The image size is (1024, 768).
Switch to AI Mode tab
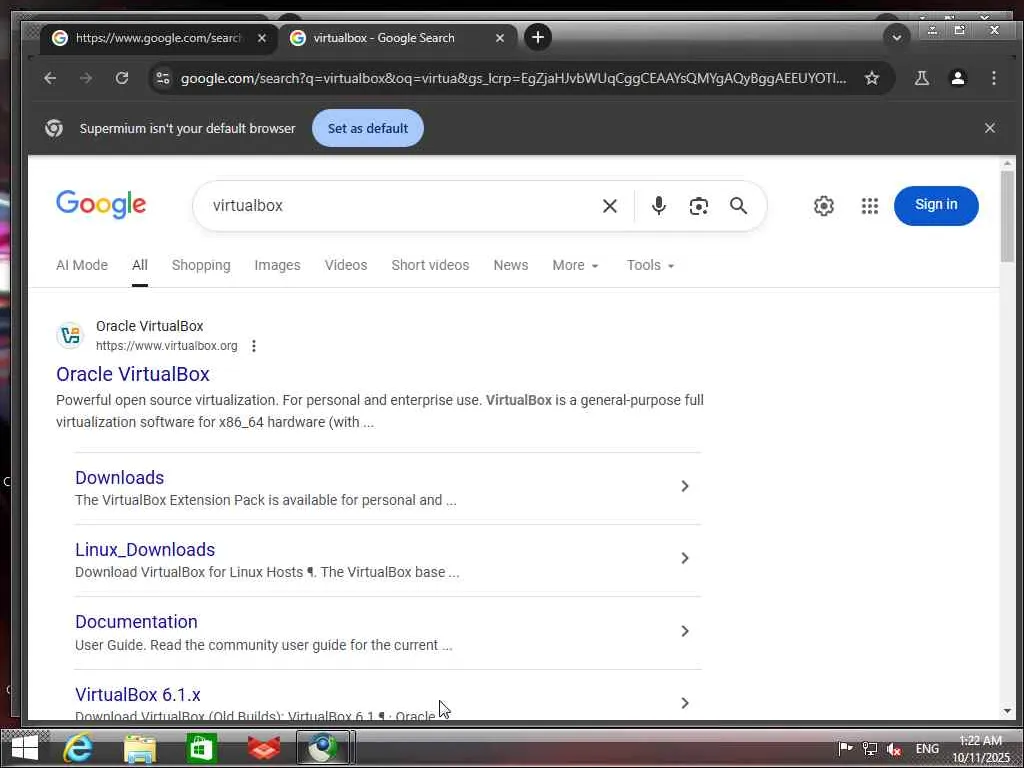[82, 266]
